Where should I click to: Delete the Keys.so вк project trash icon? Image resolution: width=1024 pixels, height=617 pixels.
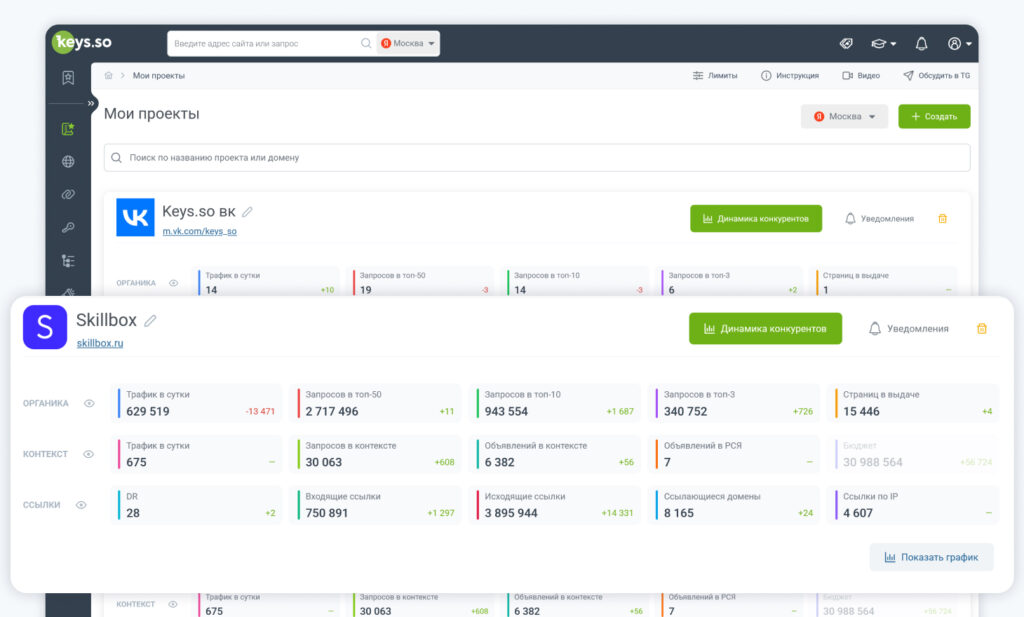click(942, 219)
